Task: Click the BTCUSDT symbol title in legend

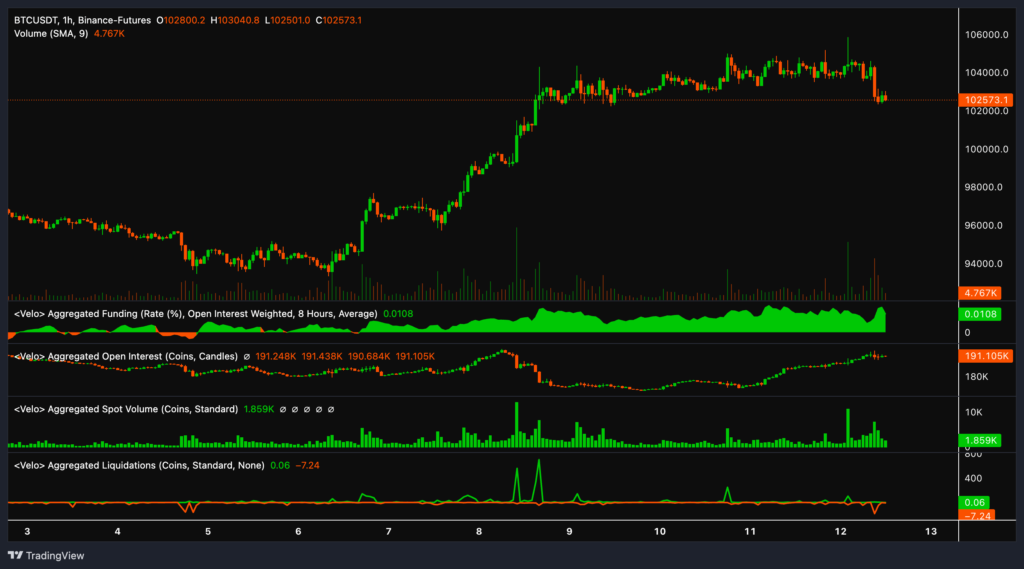Action: tap(37, 19)
